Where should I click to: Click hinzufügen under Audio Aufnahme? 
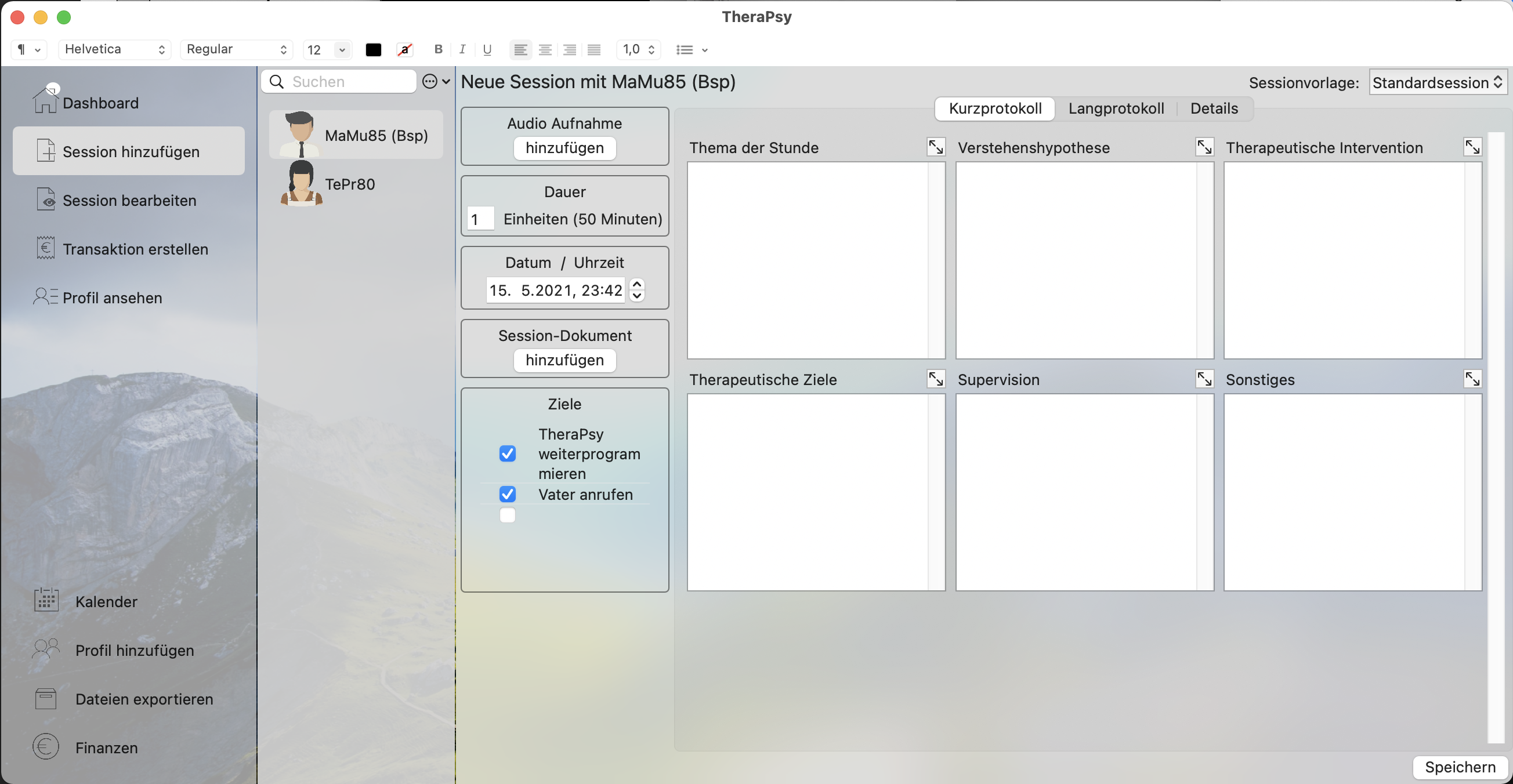coord(564,148)
